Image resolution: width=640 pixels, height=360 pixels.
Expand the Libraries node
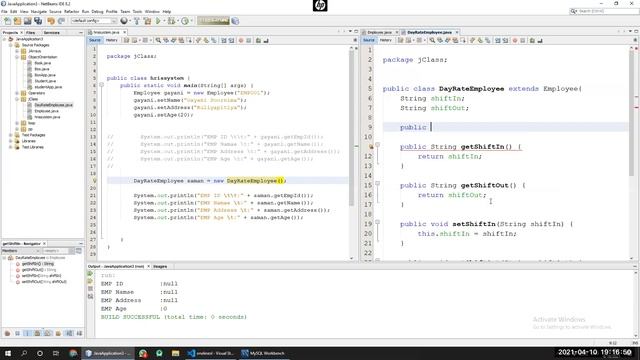[11, 141]
